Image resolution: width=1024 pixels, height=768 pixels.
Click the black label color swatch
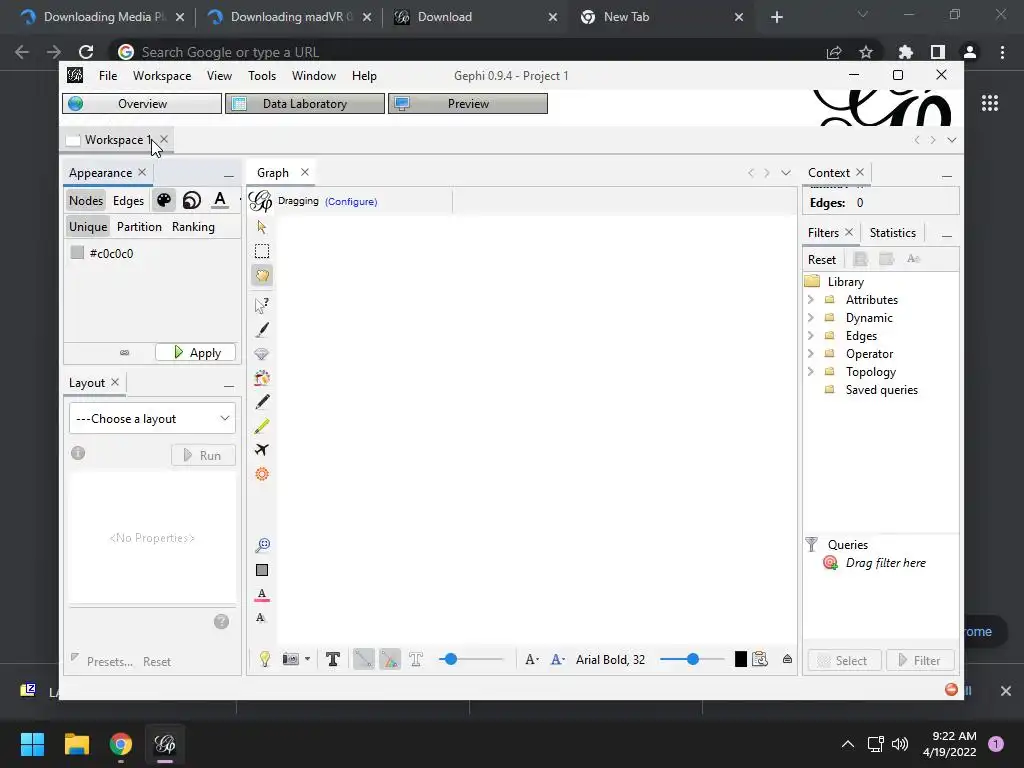[x=741, y=659]
